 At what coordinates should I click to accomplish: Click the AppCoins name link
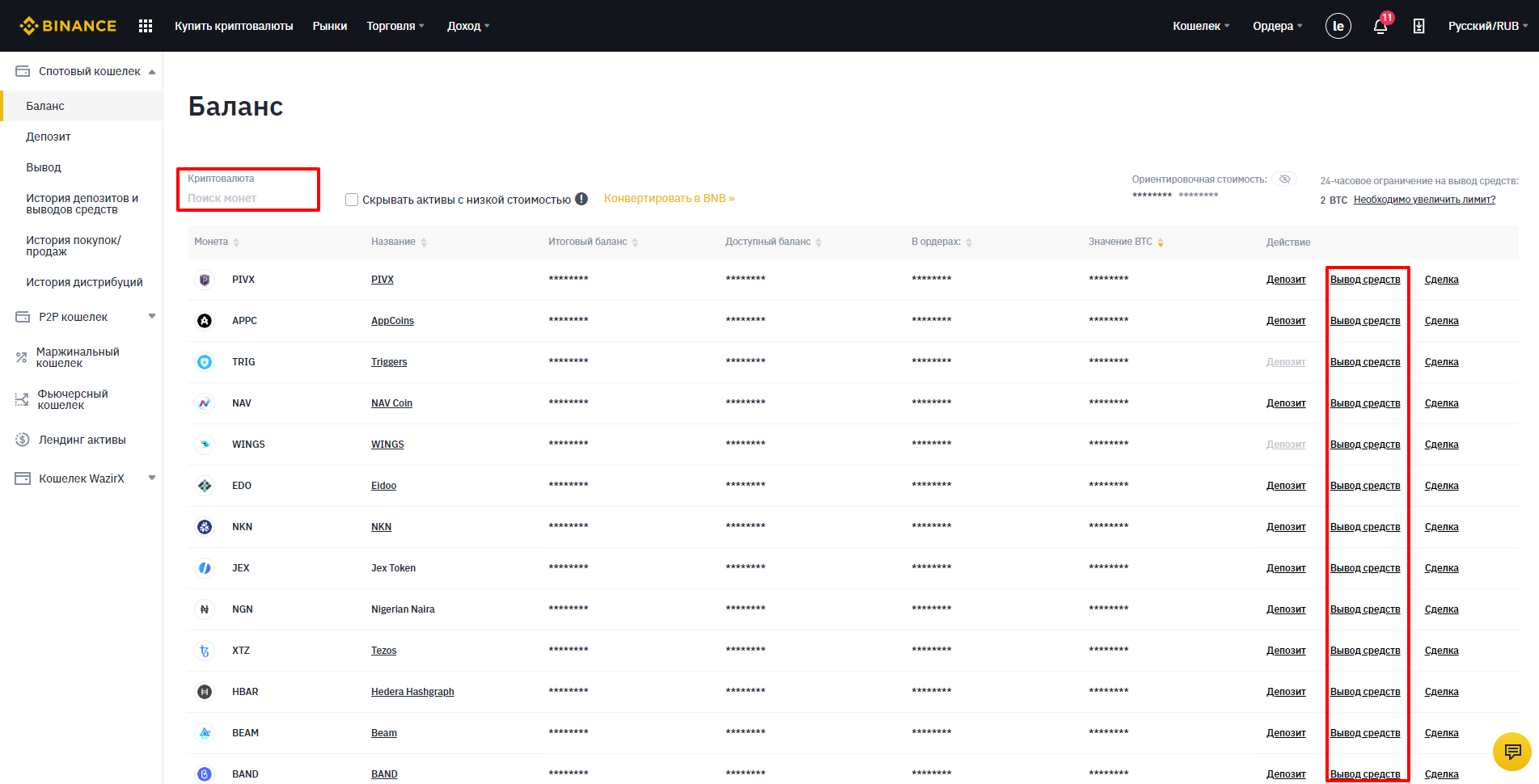(x=392, y=321)
